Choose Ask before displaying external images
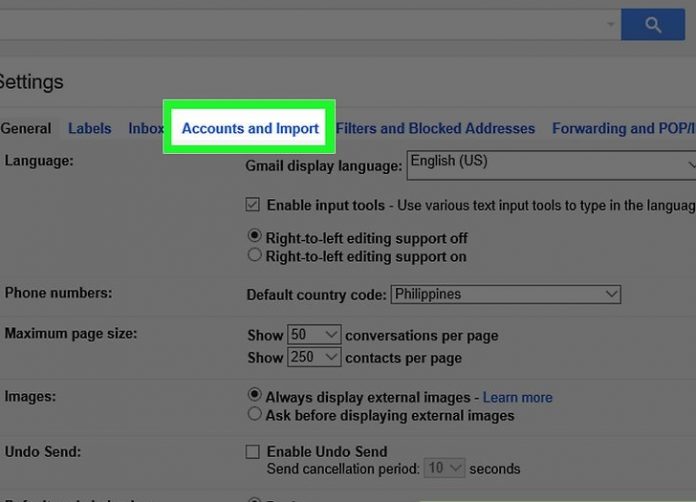The width and height of the screenshot is (696, 502). click(x=255, y=414)
